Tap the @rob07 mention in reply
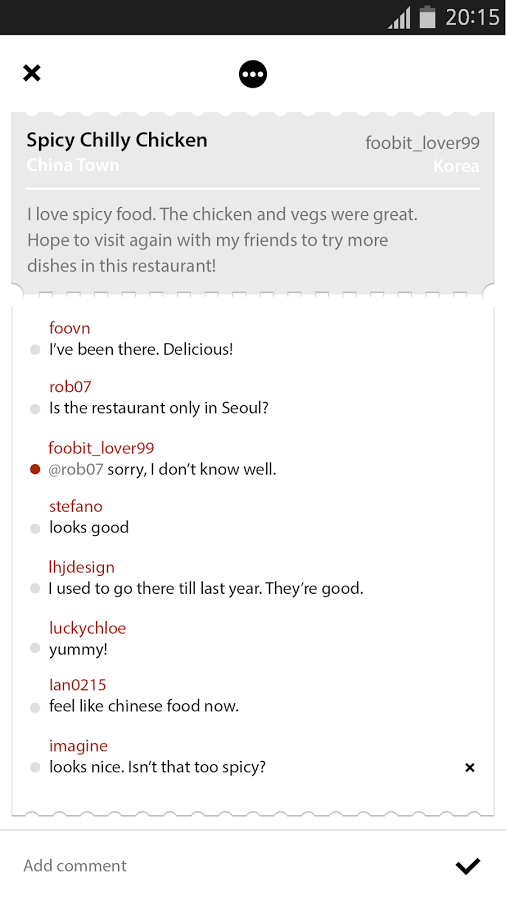Screen dimensions: 506x900 (x=76, y=469)
